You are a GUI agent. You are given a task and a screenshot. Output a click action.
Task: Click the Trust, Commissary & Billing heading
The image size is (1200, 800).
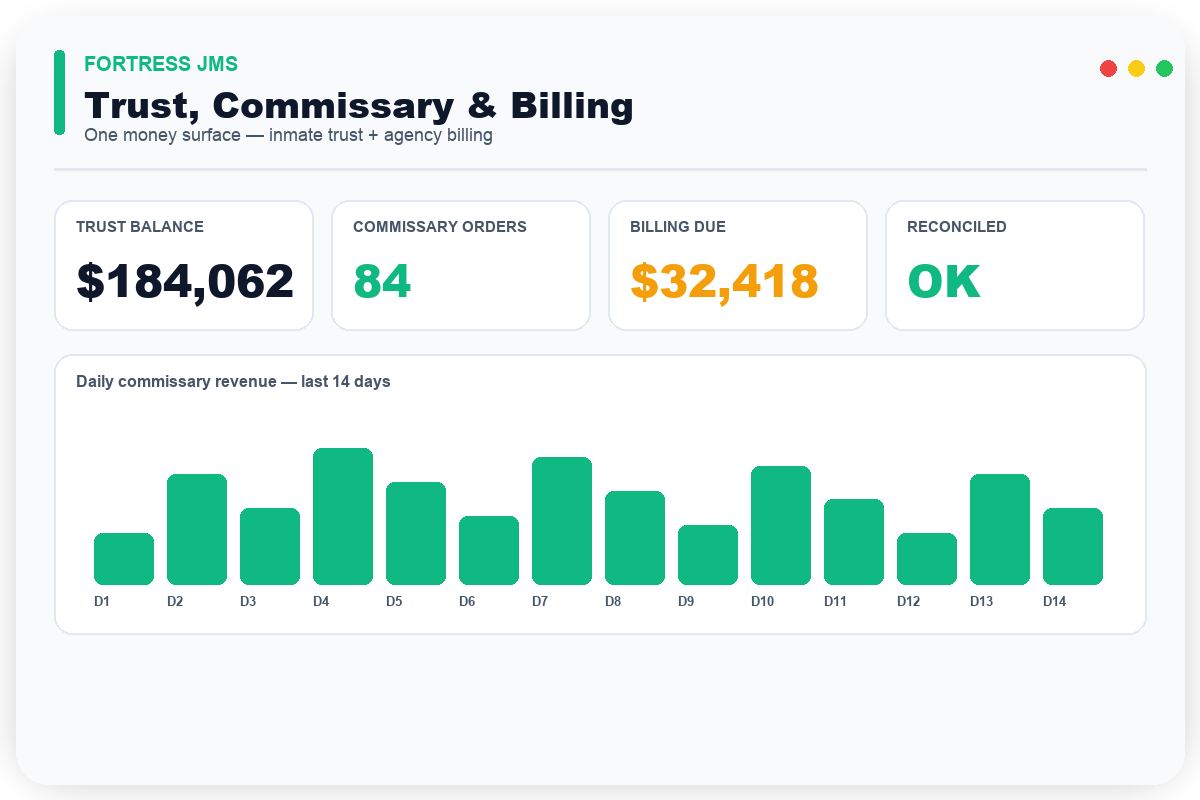(x=359, y=106)
